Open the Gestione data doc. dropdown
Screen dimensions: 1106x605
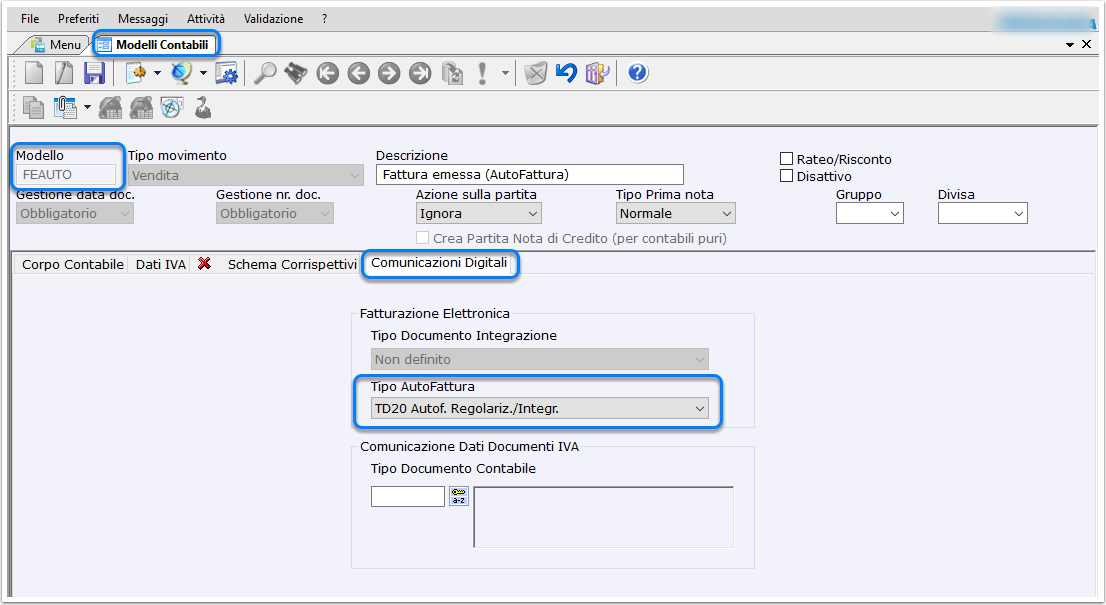[75, 213]
